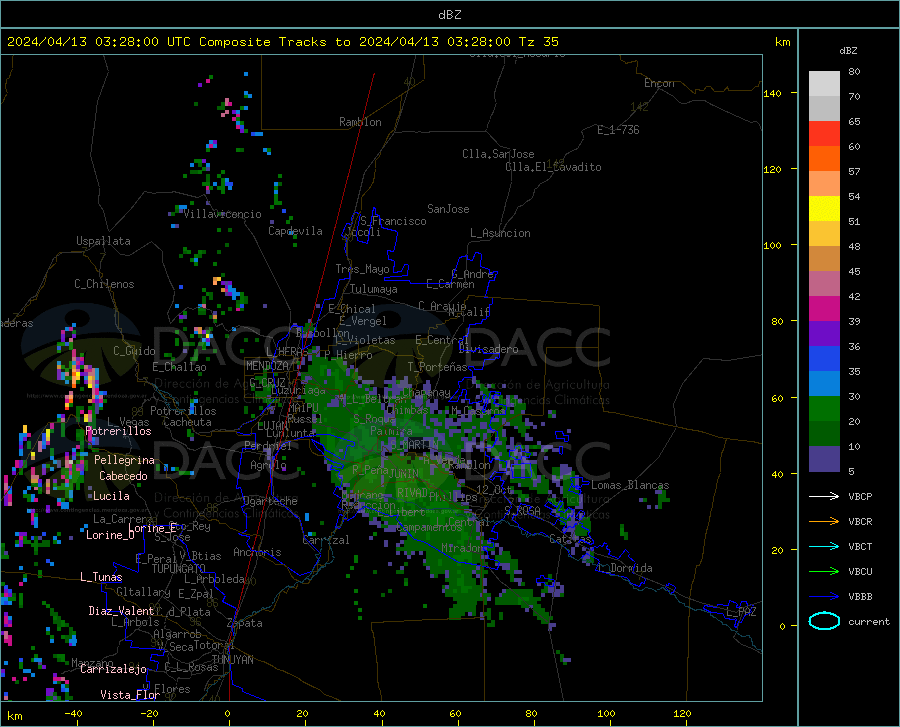Click the 'Diaz_Valent' station label
Screen dimensions: 900x727
point(121,611)
